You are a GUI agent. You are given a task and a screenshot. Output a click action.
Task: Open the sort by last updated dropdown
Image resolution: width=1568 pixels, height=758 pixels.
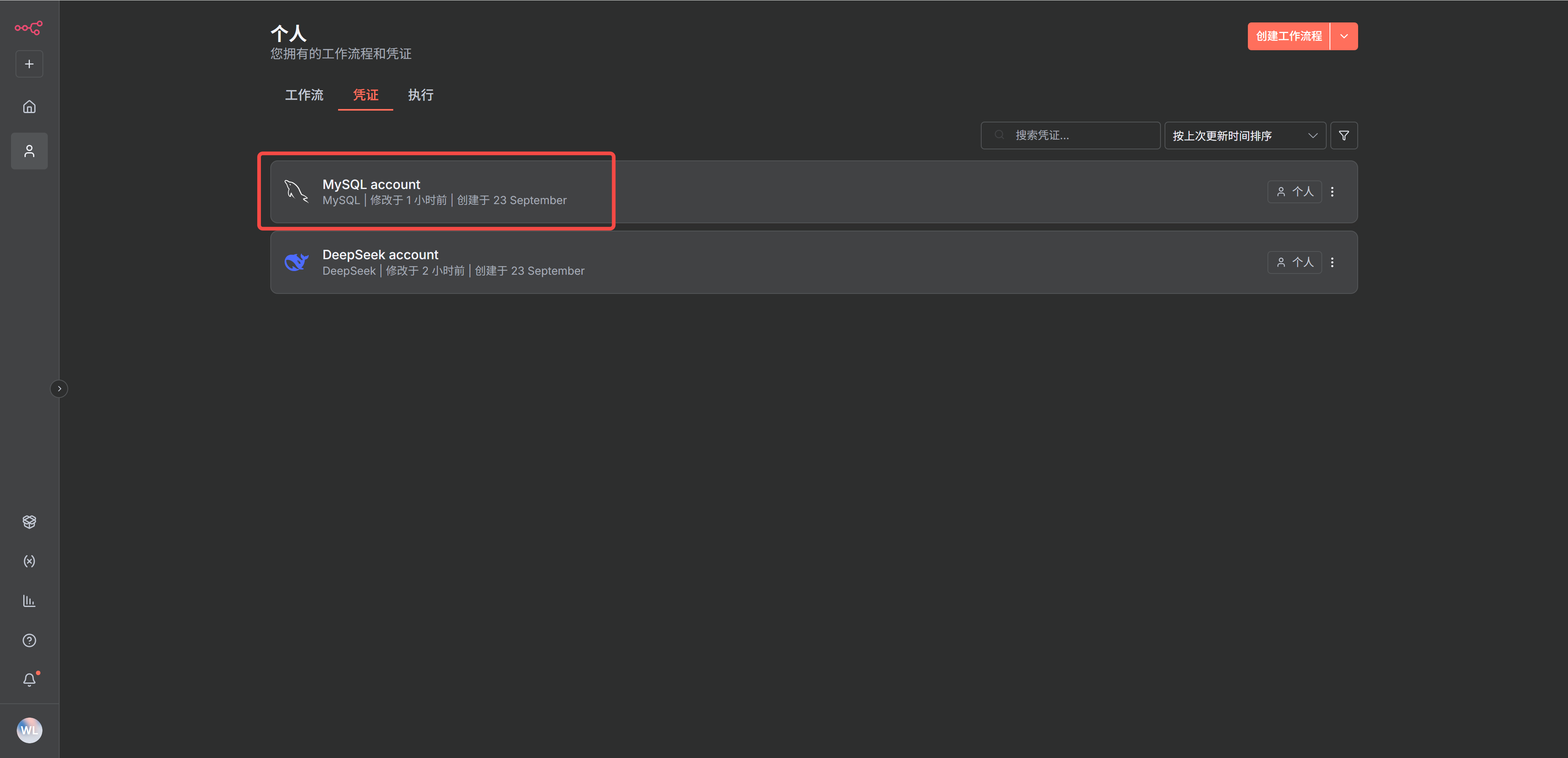(1244, 136)
